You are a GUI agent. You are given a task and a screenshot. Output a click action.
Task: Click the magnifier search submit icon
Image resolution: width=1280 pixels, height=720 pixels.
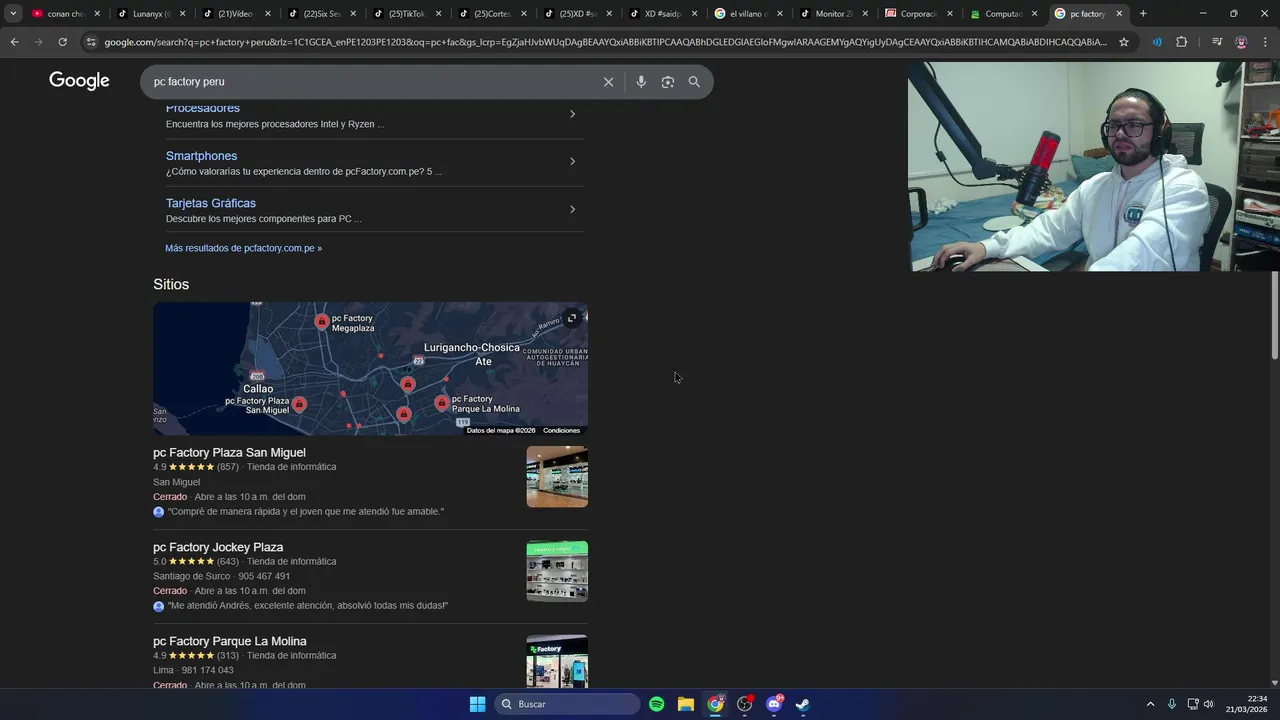point(694,82)
